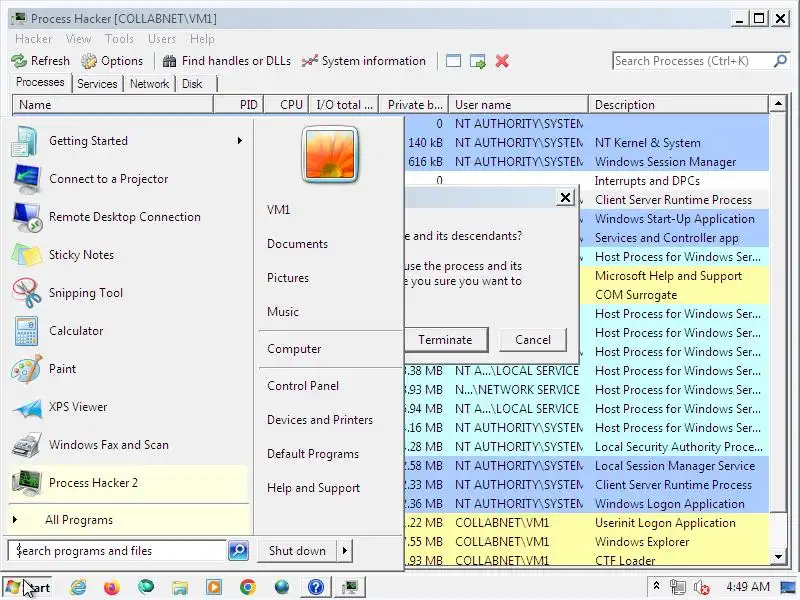Open the Tools menu
The image size is (800, 600).
click(x=119, y=39)
